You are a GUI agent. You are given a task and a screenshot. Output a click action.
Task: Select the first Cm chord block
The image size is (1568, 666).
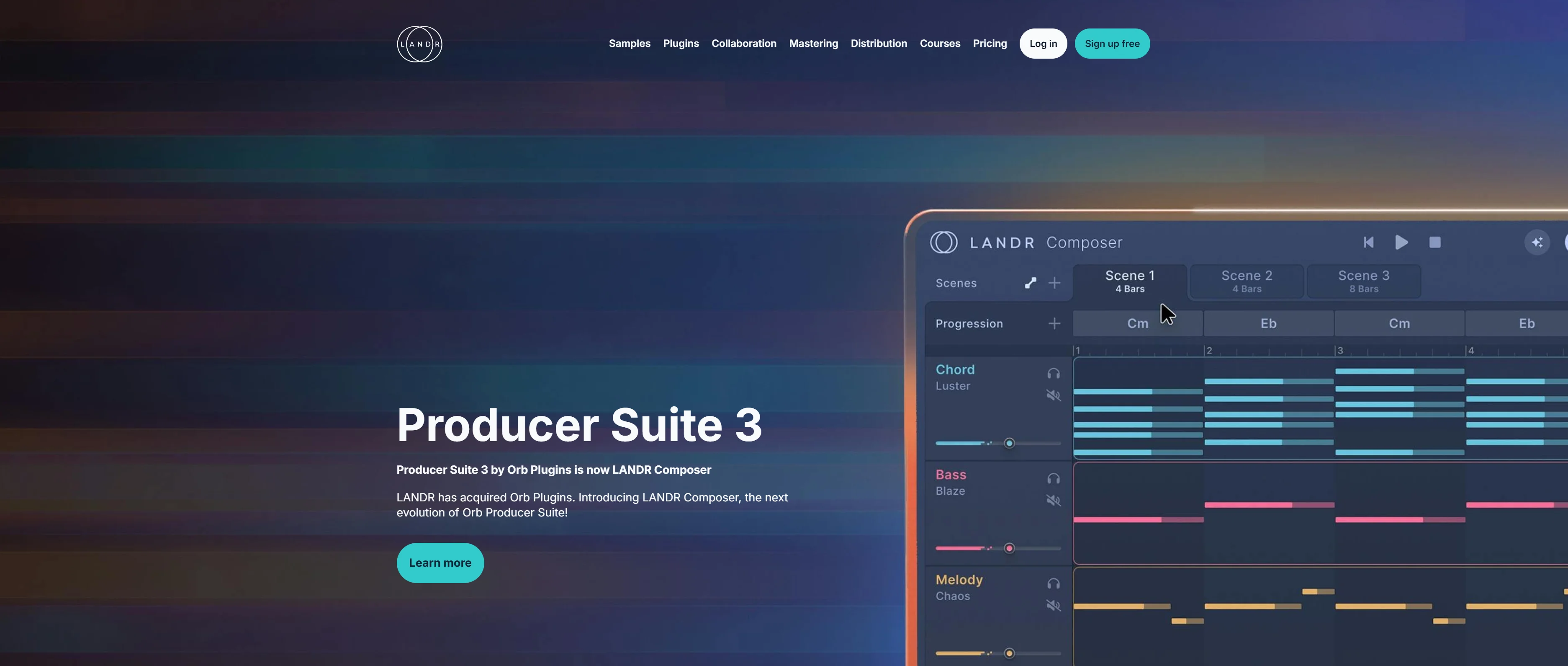coord(1137,323)
